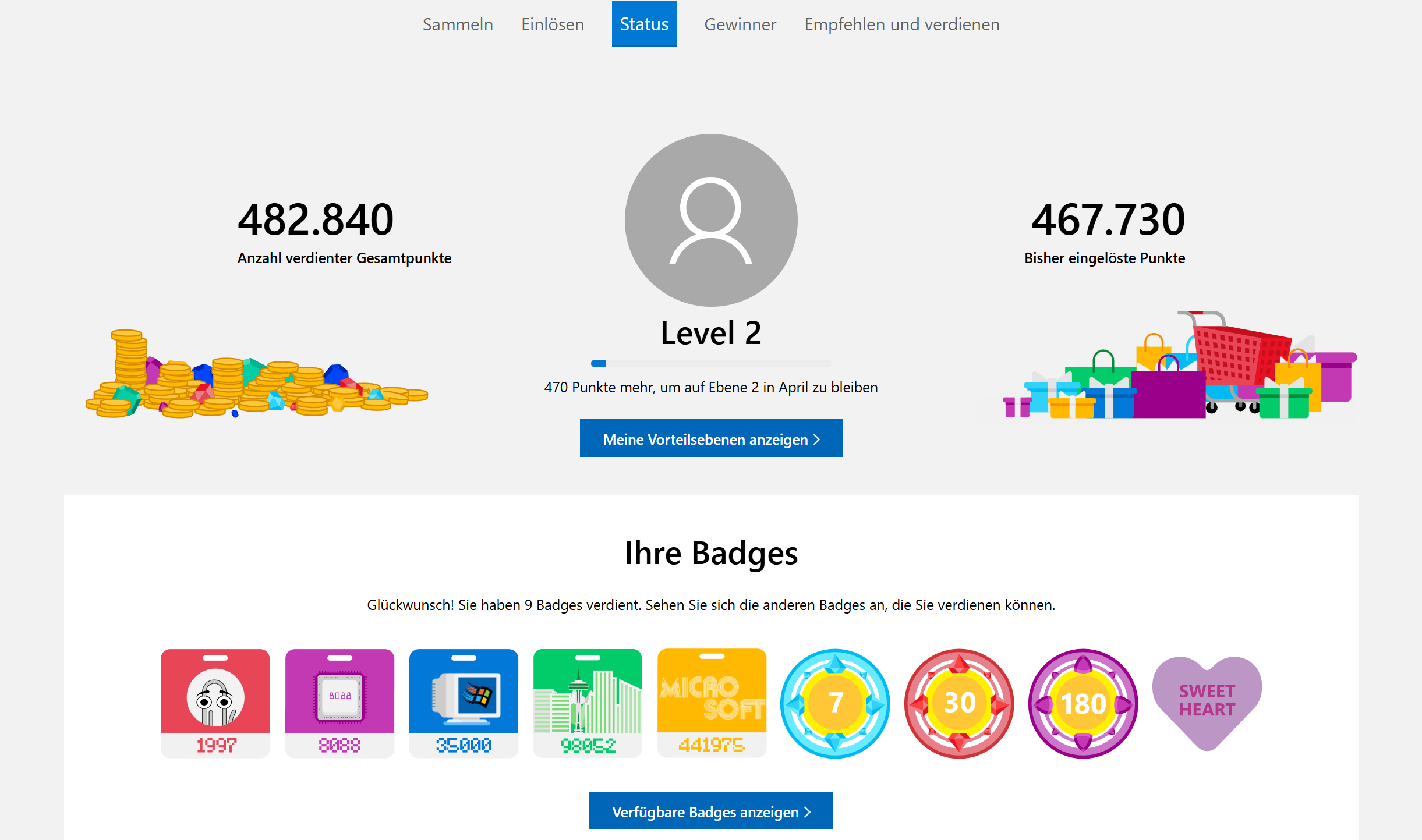Click the grey profile avatar picture
1422x840 pixels.
tap(710, 220)
